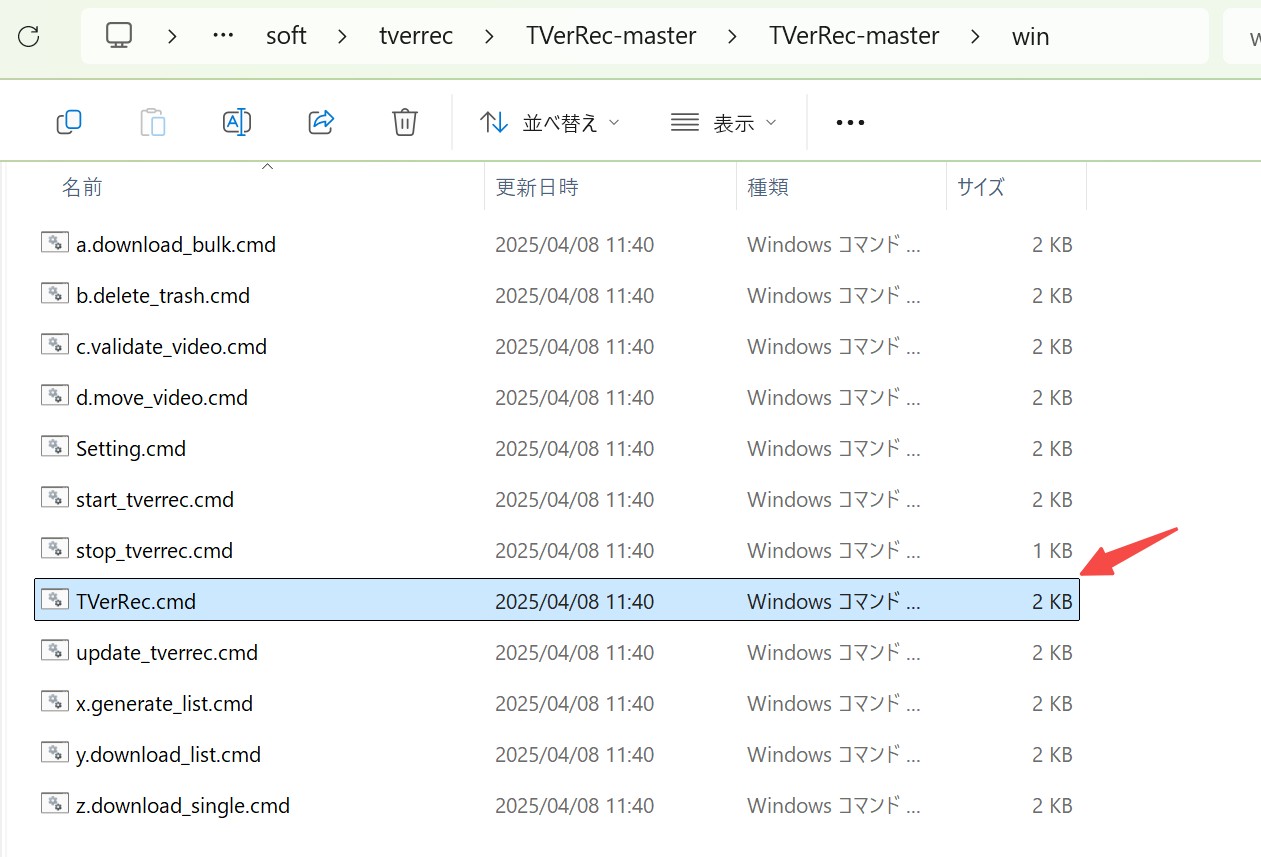1261x857 pixels.
Task: Click the win folder in breadcrumb
Action: pyautogui.click(x=1030, y=37)
